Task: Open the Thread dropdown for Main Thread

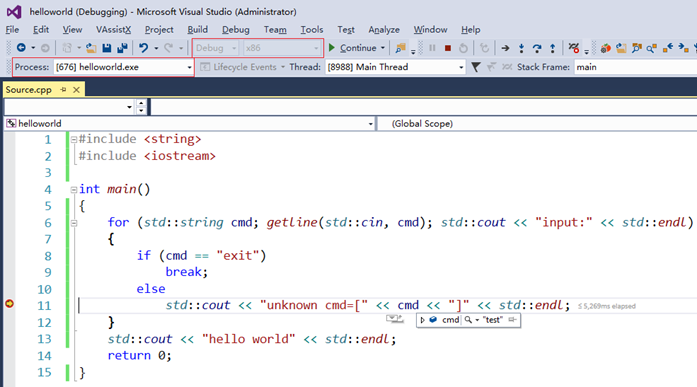Action: tap(461, 68)
